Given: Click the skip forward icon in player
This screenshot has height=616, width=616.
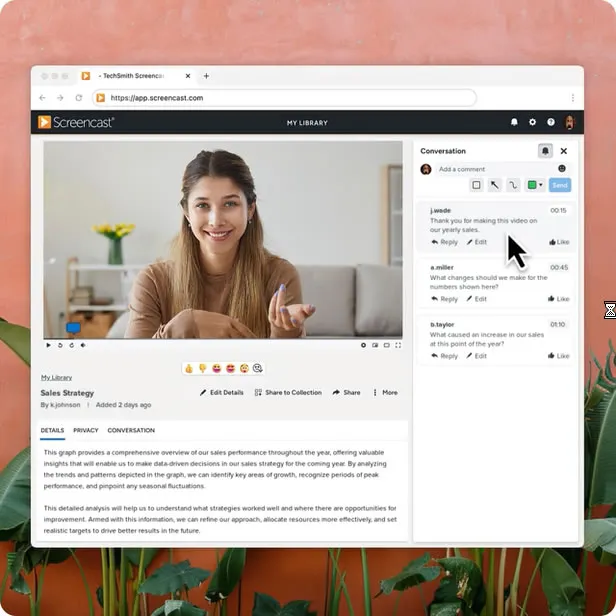Looking at the screenshot, I should click(x=72, y=345).
